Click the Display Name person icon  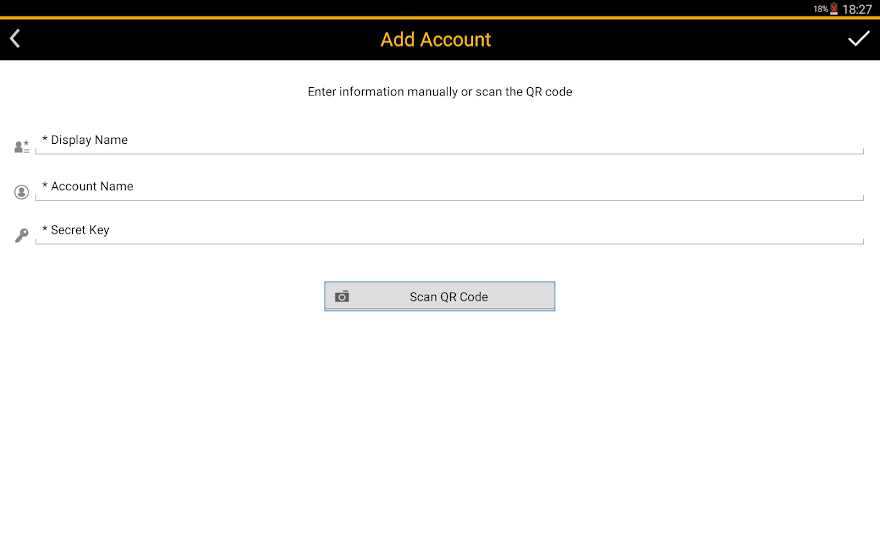[21, 147]
